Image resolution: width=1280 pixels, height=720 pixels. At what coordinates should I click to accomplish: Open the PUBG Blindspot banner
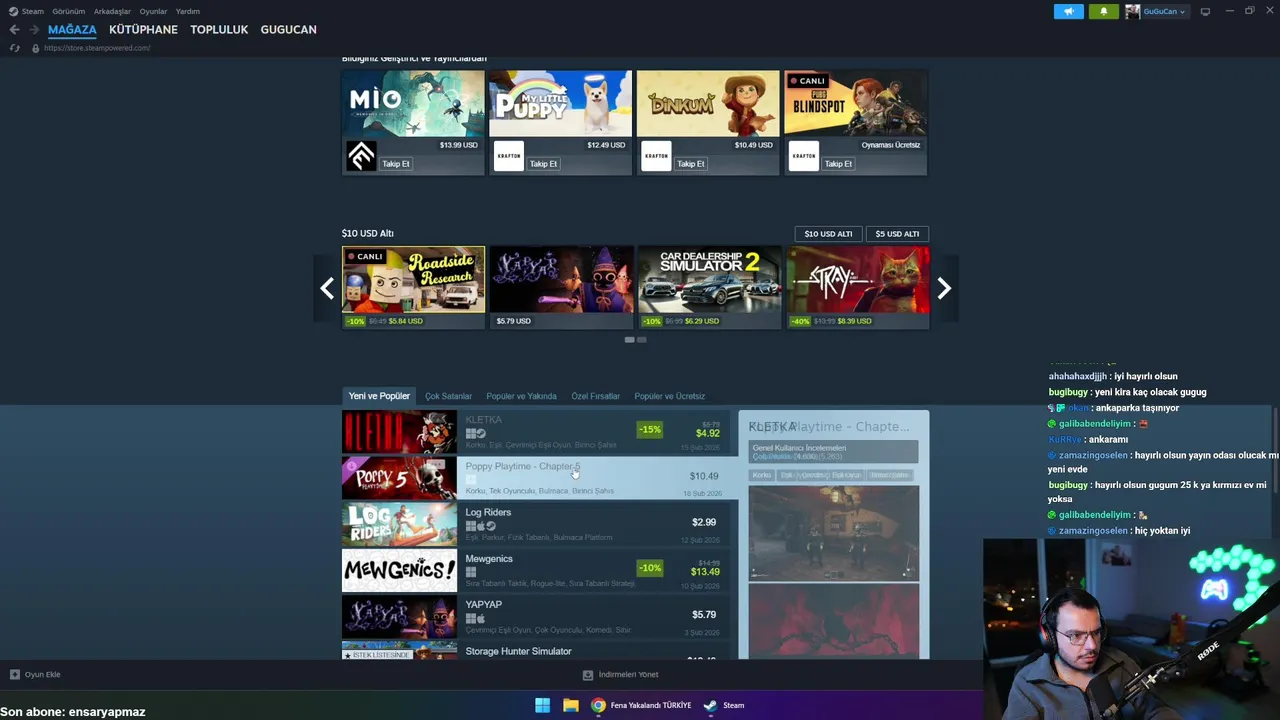point(856,103)
